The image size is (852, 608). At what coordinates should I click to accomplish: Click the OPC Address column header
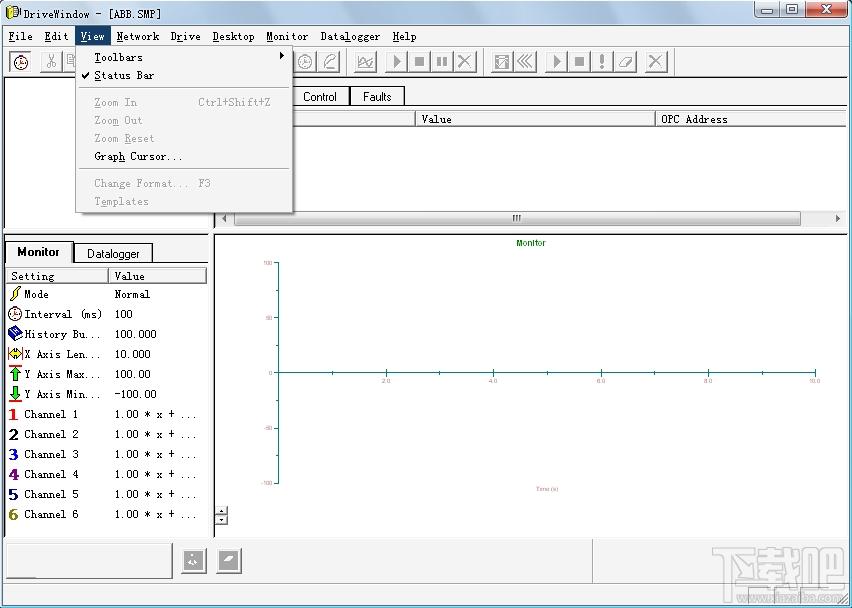point(751,119)
